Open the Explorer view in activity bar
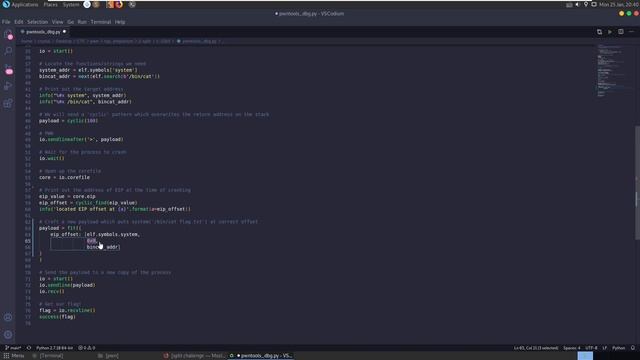640x360 pixels. pyautogui.click(x=8, y=35)
